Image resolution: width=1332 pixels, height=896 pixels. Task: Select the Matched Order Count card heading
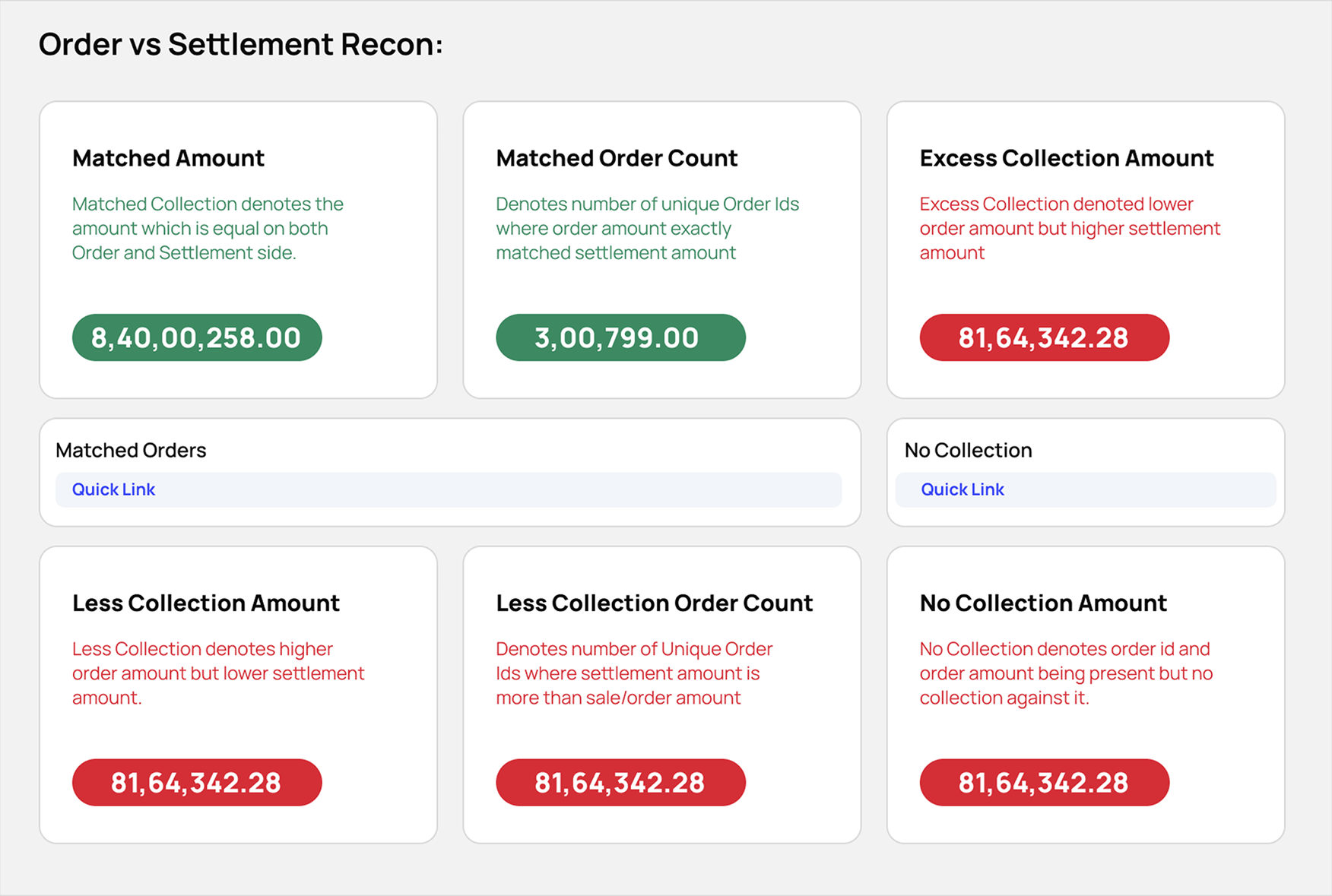617,158
